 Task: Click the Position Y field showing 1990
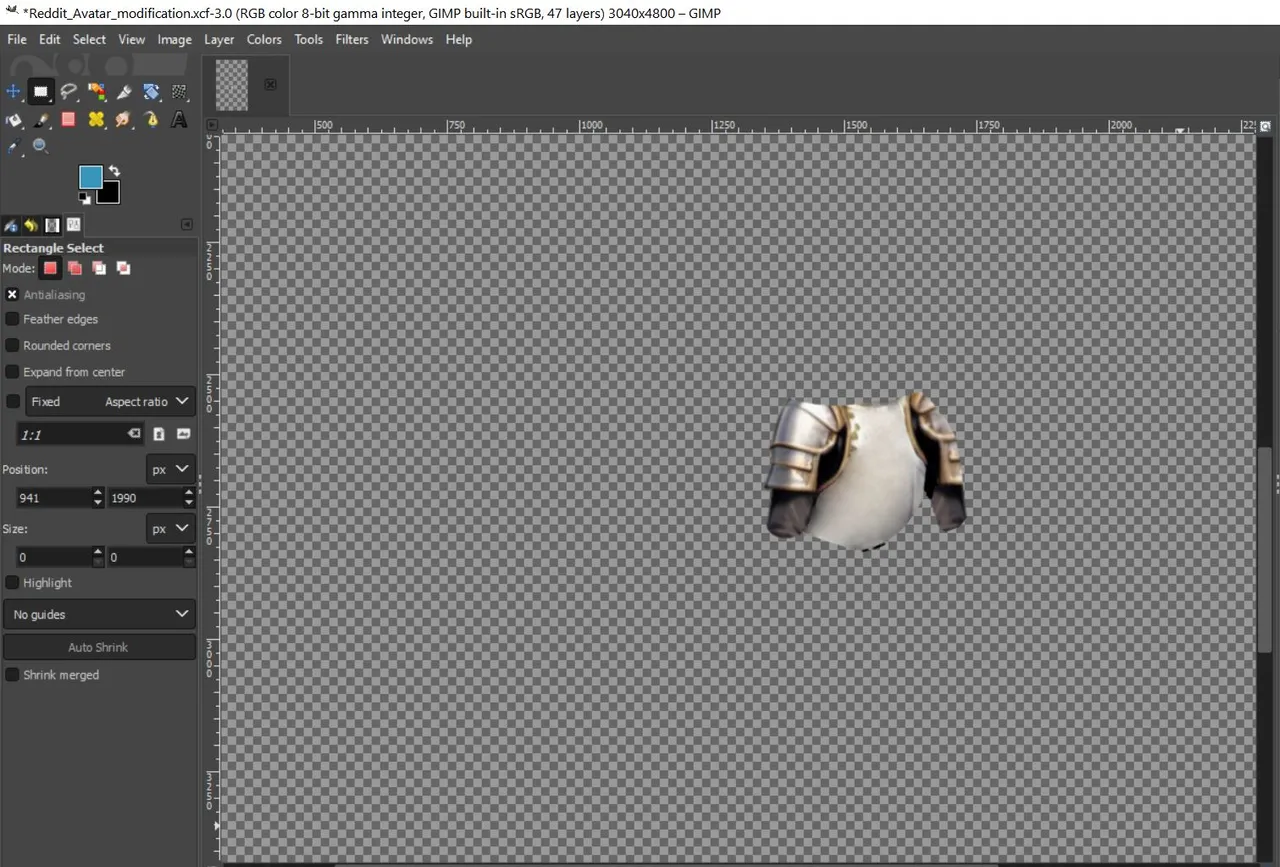click(x=144, y=497)
